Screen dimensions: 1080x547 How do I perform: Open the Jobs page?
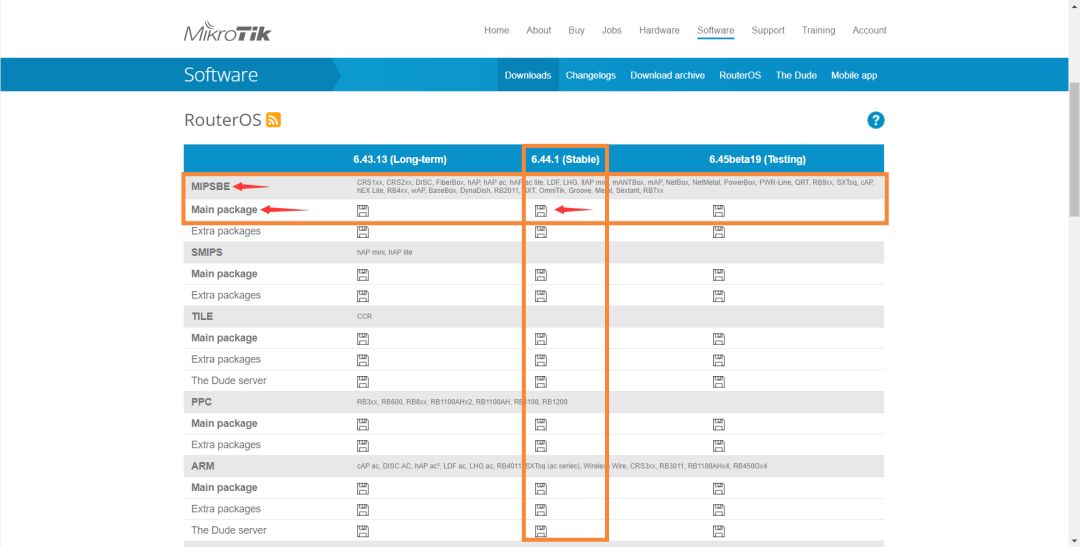(x=612, y=30)
